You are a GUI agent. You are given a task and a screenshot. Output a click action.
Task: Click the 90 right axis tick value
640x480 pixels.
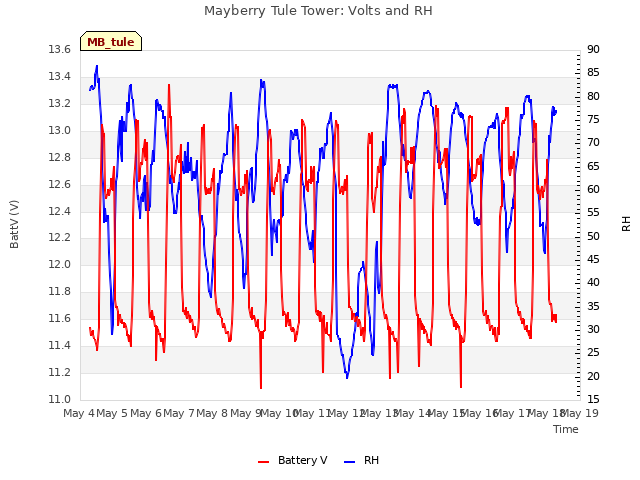click(x=593, y=50)
